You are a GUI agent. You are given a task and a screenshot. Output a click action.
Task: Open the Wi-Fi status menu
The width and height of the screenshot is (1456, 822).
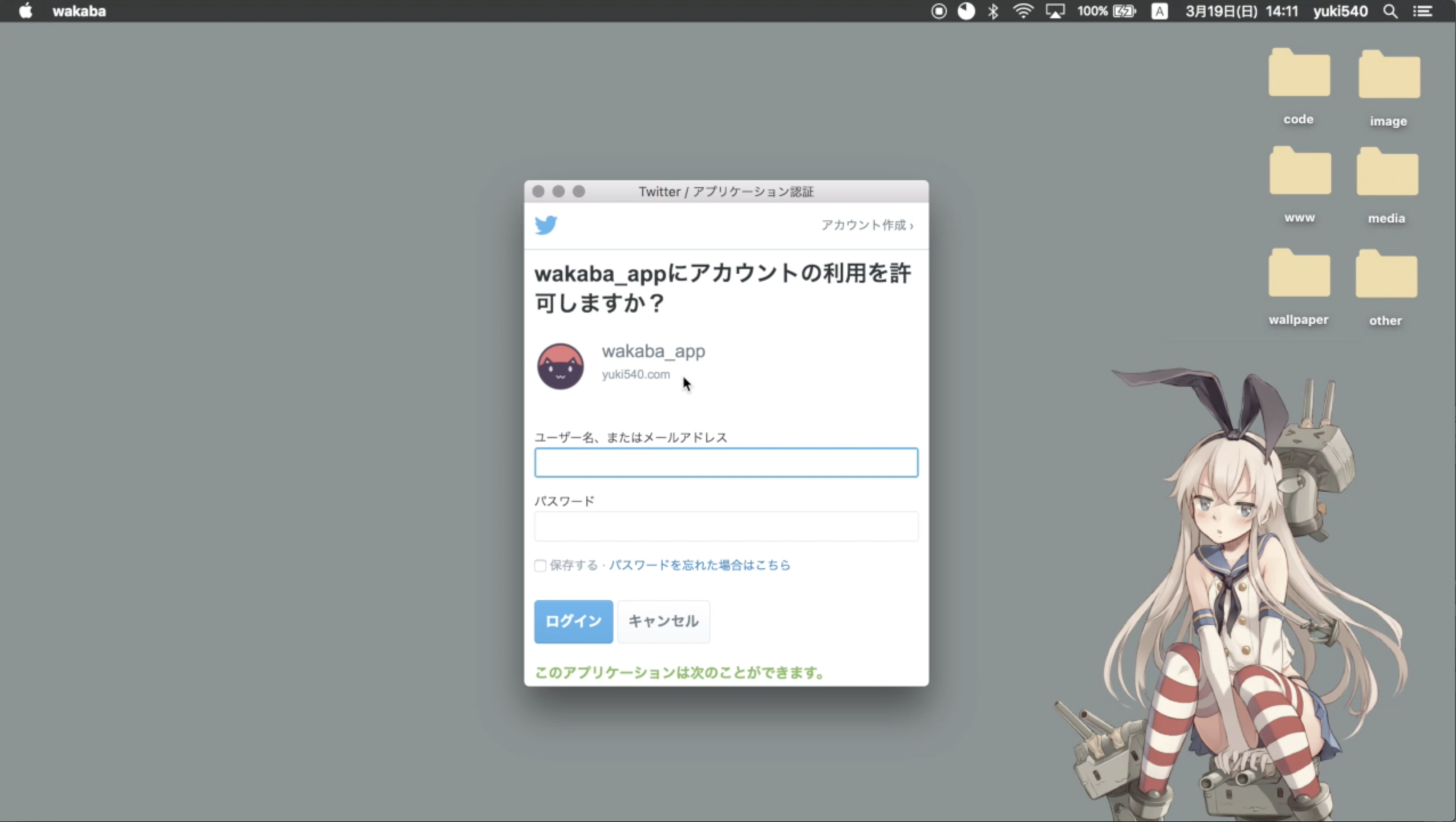[x=1023, y=11]
